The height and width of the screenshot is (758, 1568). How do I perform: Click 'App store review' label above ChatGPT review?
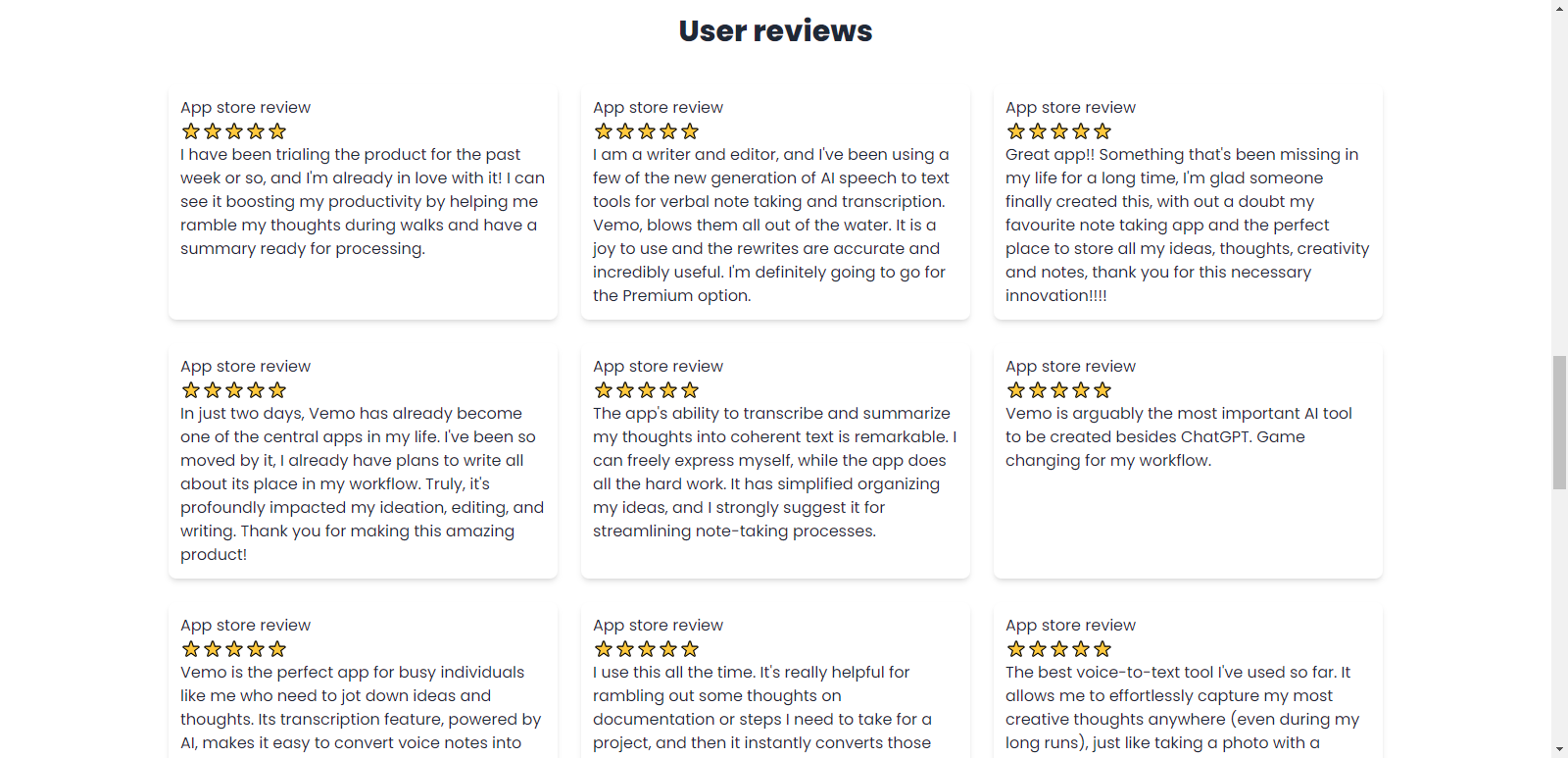click(1070, 366)
